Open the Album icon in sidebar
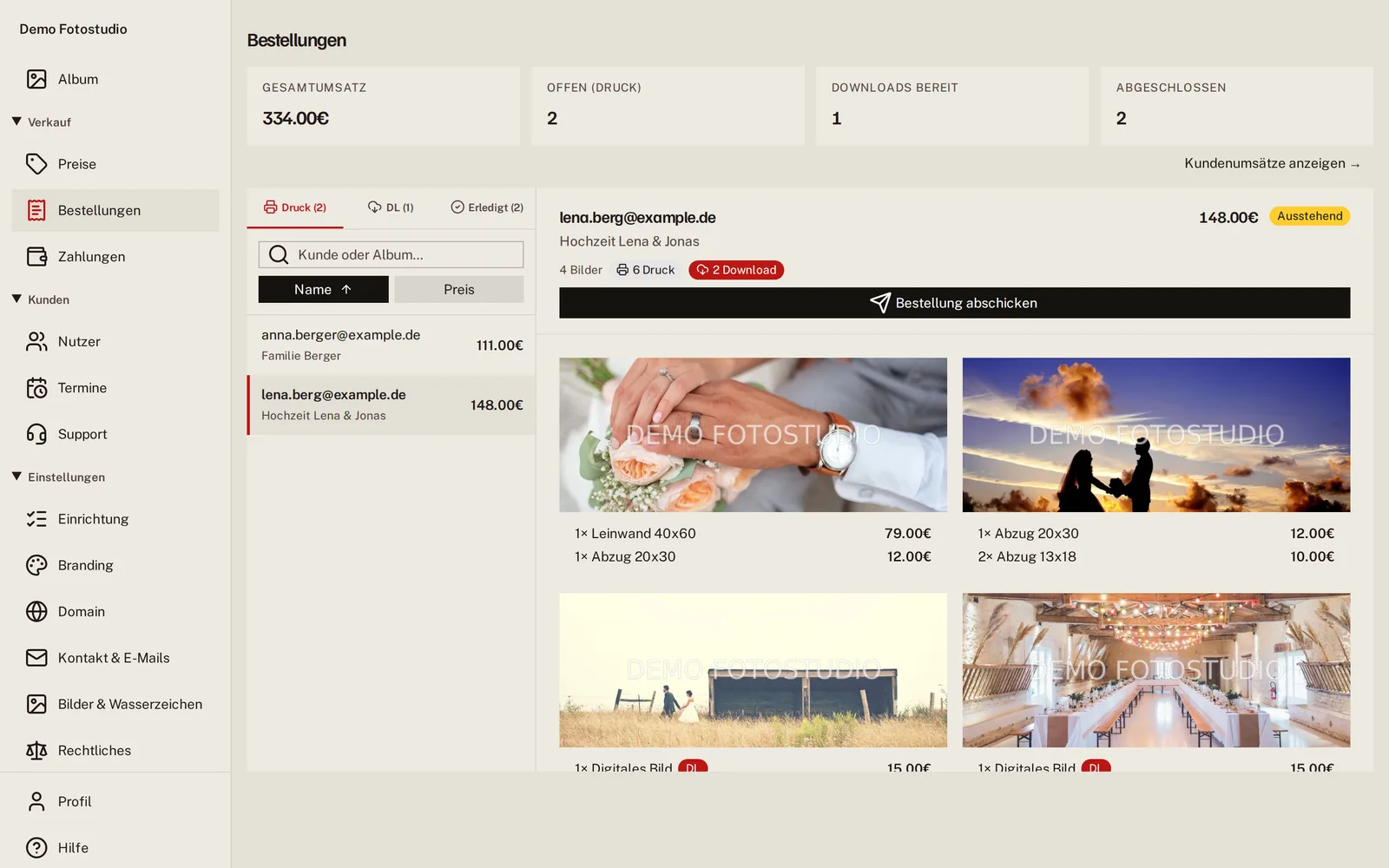The image size is (1389, 868). pyautogui.click(x=36, y=79)
